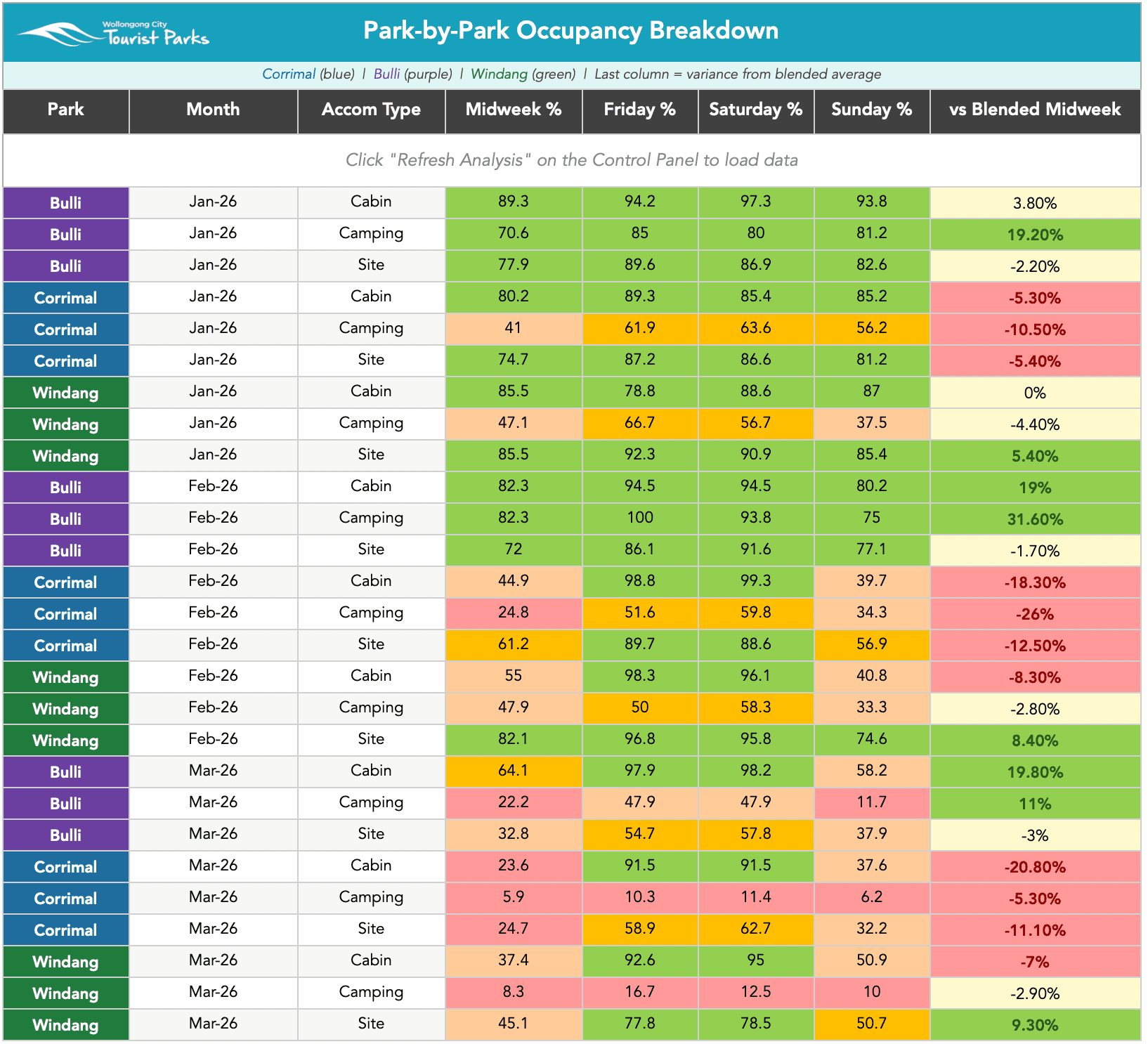Image resolution: width=1148 pixels, height=1044 pixels.
Task: Click the Refresh Analysis instruction row
Action: 572,160
